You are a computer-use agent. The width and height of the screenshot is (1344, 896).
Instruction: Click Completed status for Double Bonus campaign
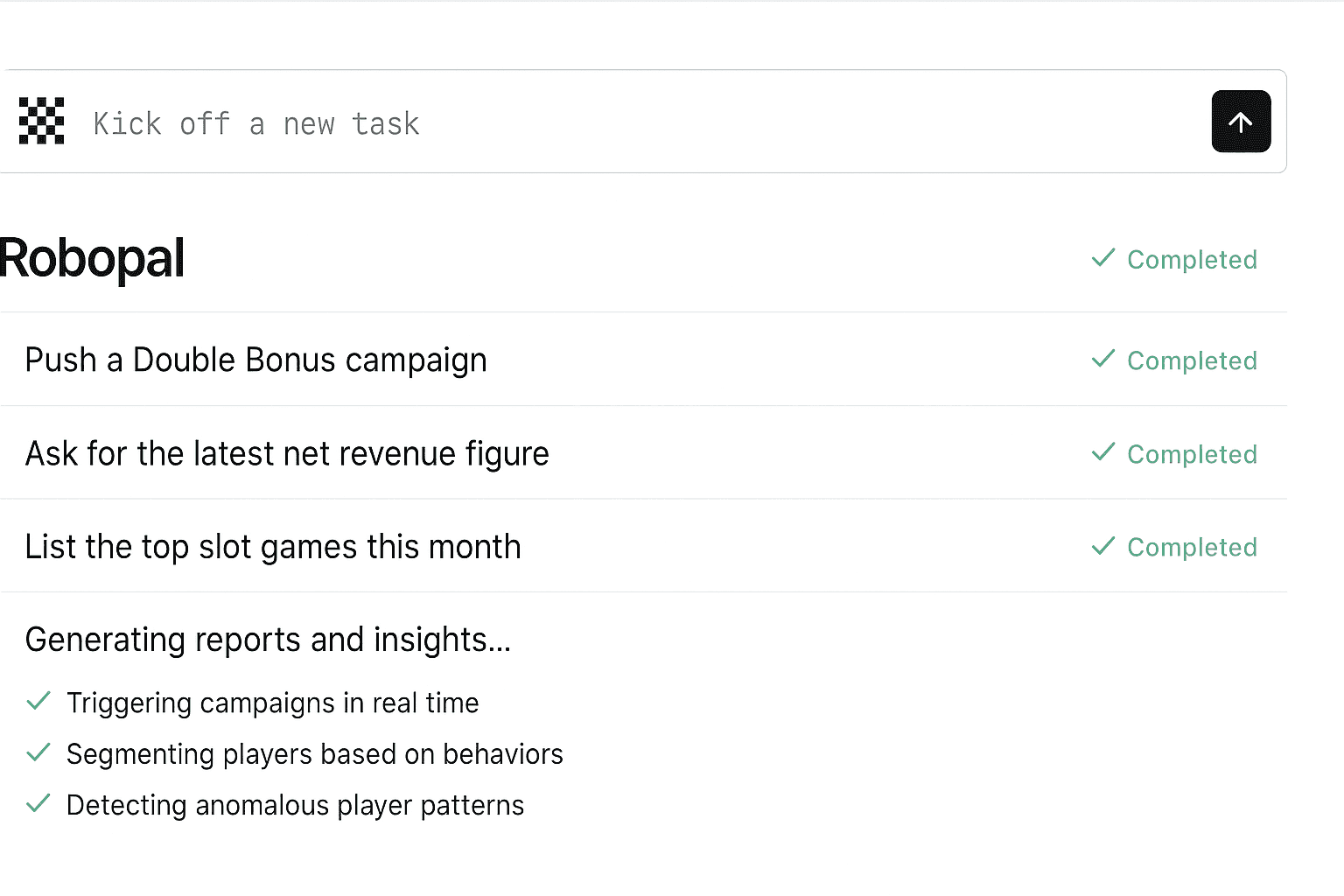coord(1192,360)
